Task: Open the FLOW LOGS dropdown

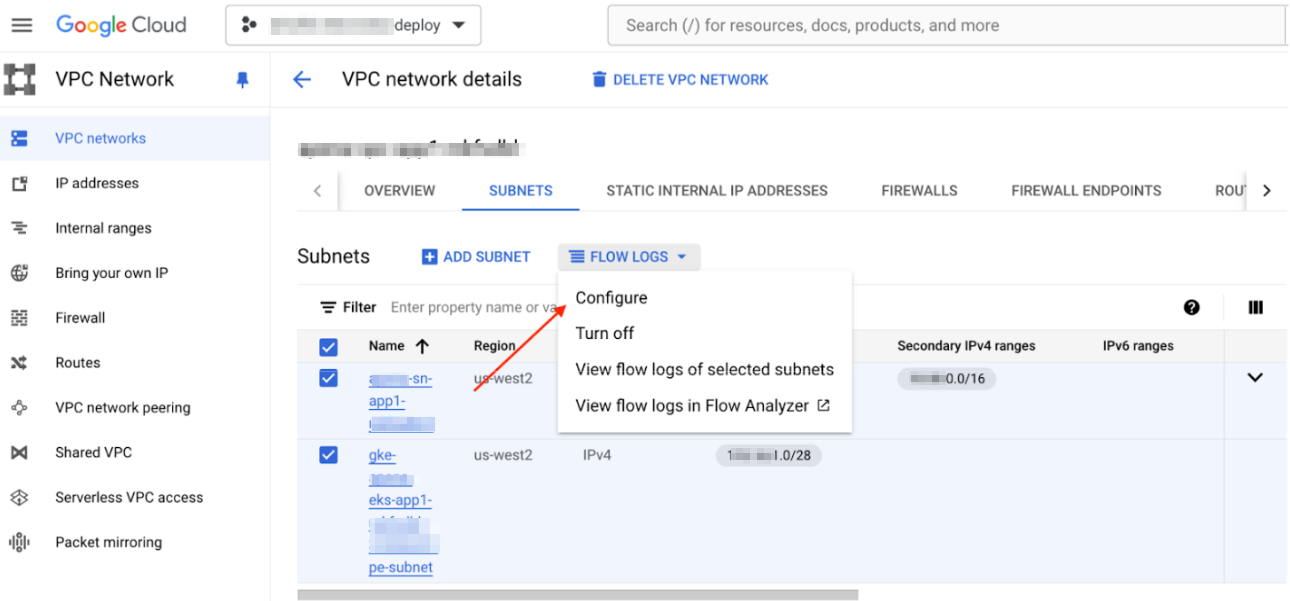Action: [629, 257]
